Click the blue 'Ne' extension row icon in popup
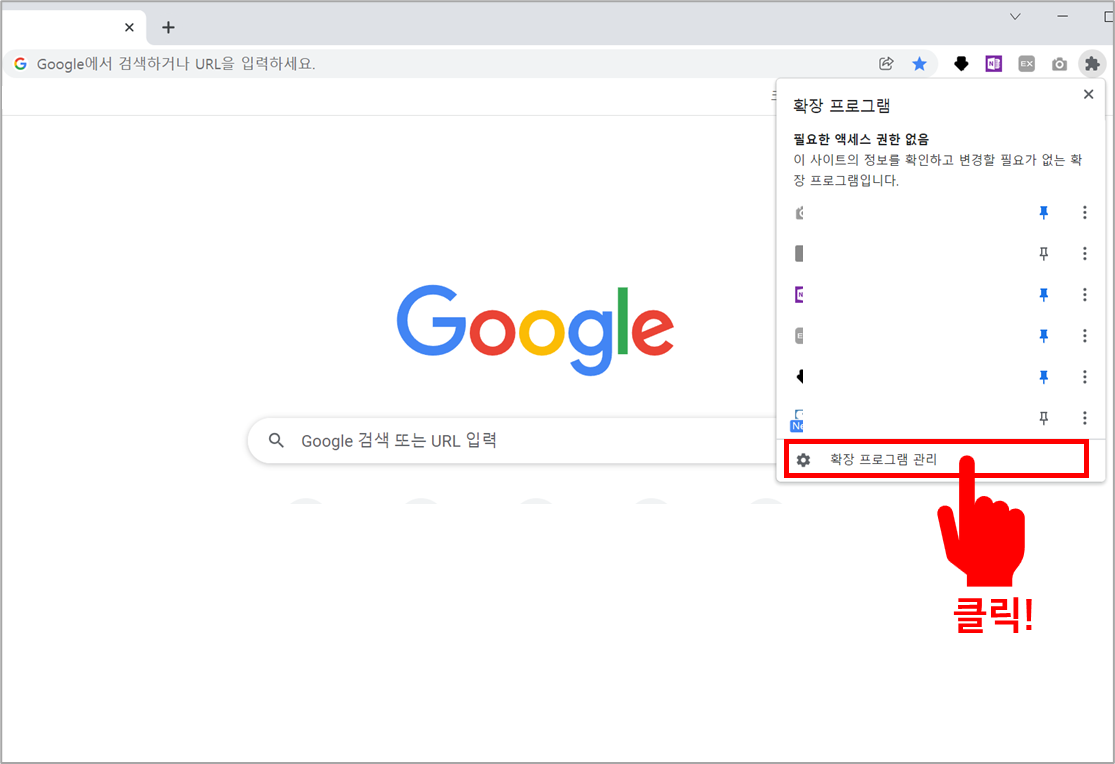The height and width of the screenshot is (764, 1115). pyautogui.click(x=797, y=420)
